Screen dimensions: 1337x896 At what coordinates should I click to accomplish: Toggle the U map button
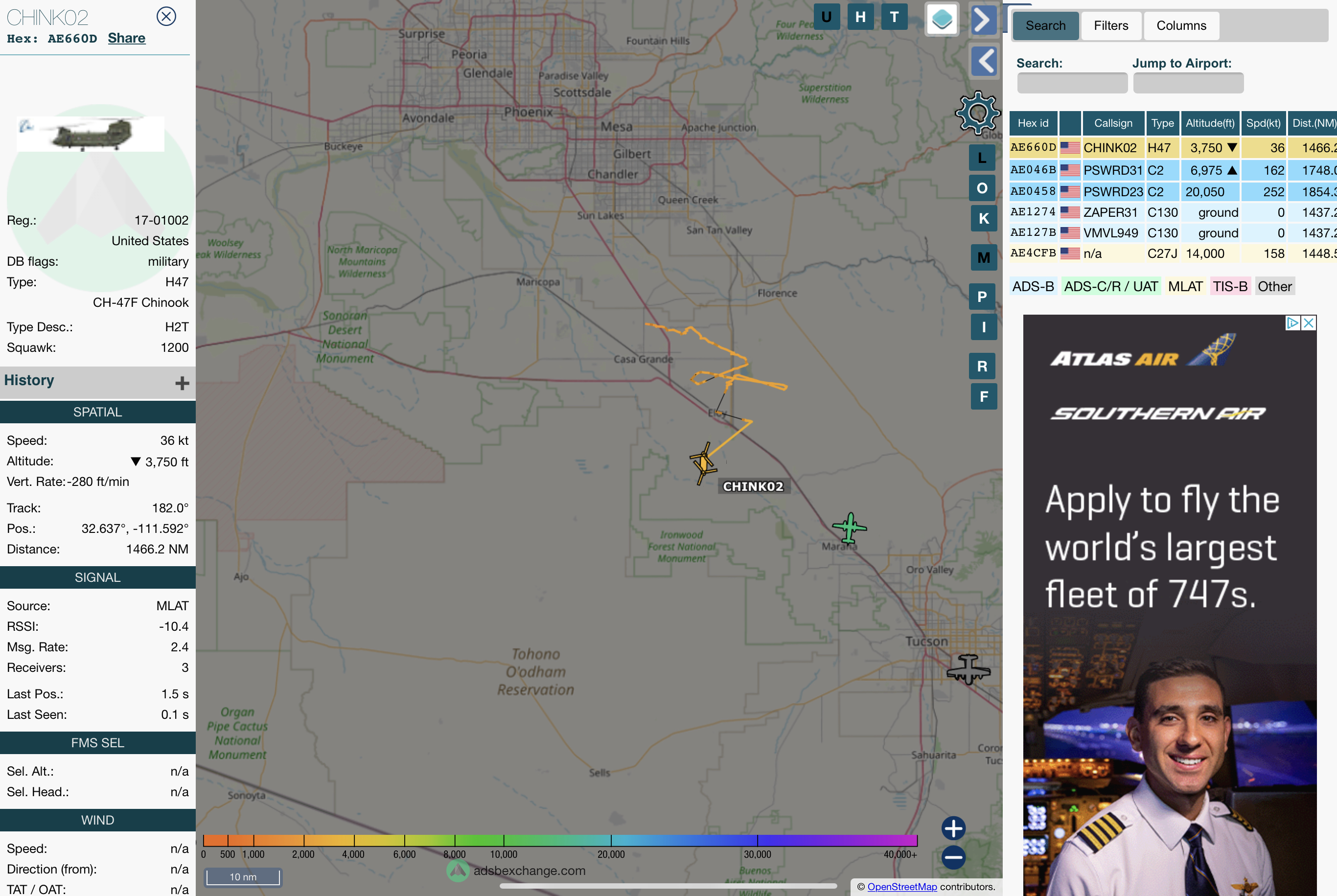click(x=826, y=17)
